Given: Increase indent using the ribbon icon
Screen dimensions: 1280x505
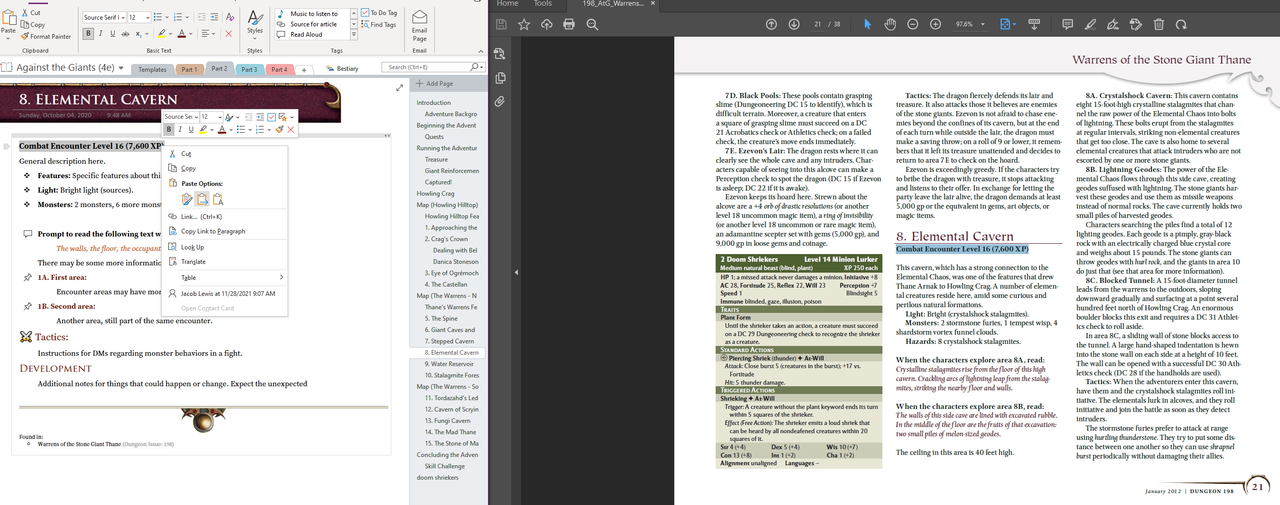Looking at the screenshot, I should 214,17.
